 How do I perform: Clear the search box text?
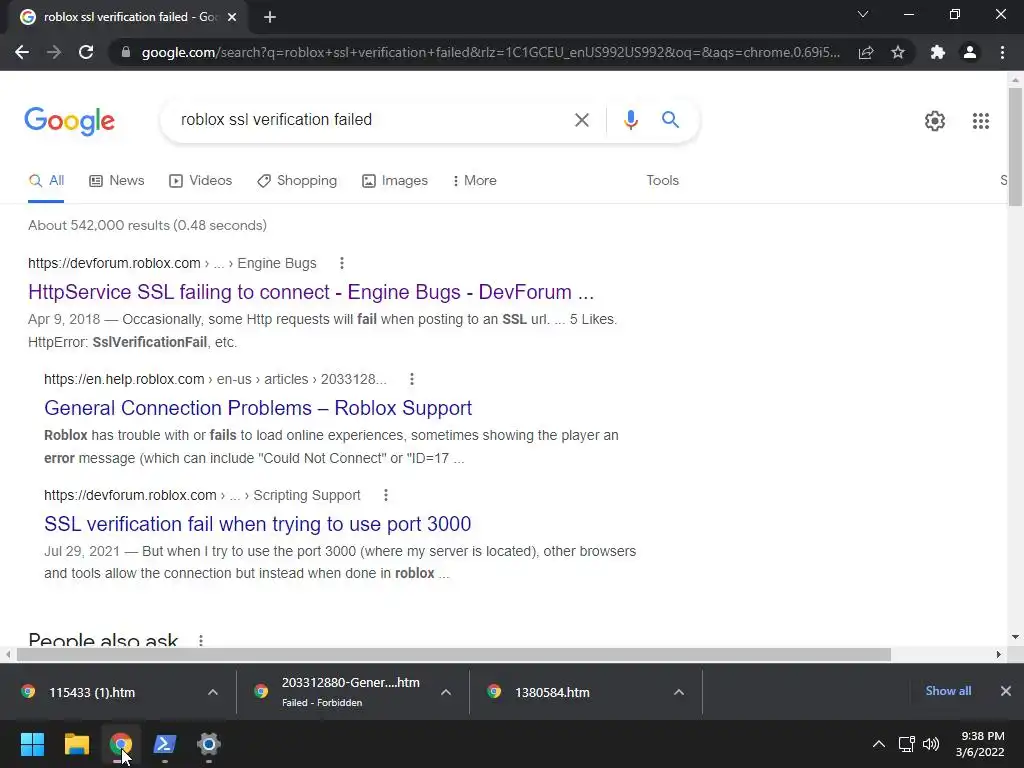(x=581, y=120)
